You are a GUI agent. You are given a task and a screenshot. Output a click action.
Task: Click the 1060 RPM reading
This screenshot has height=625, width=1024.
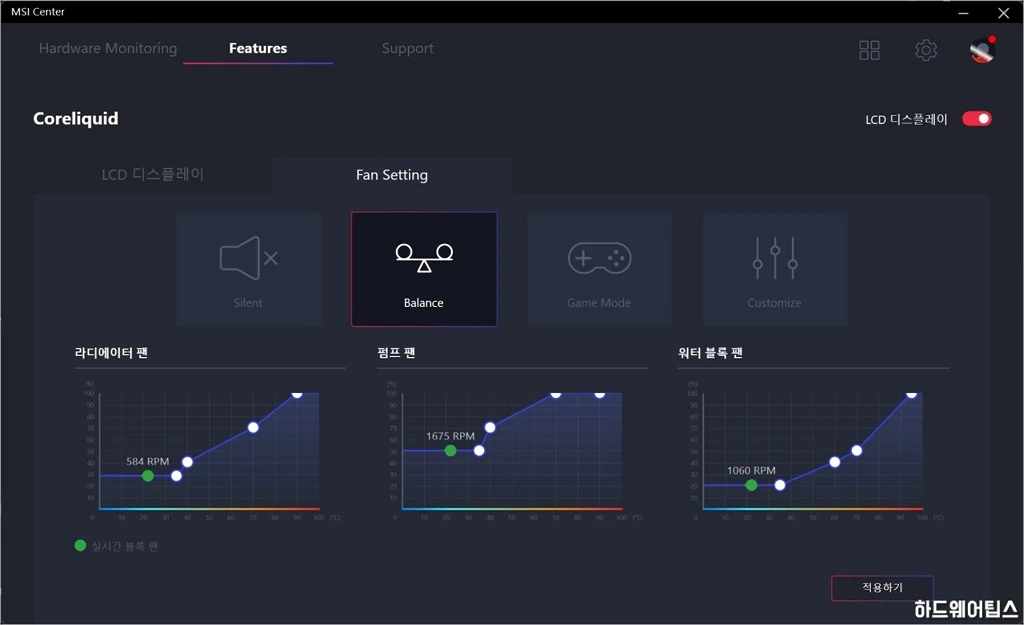(752, 470)
